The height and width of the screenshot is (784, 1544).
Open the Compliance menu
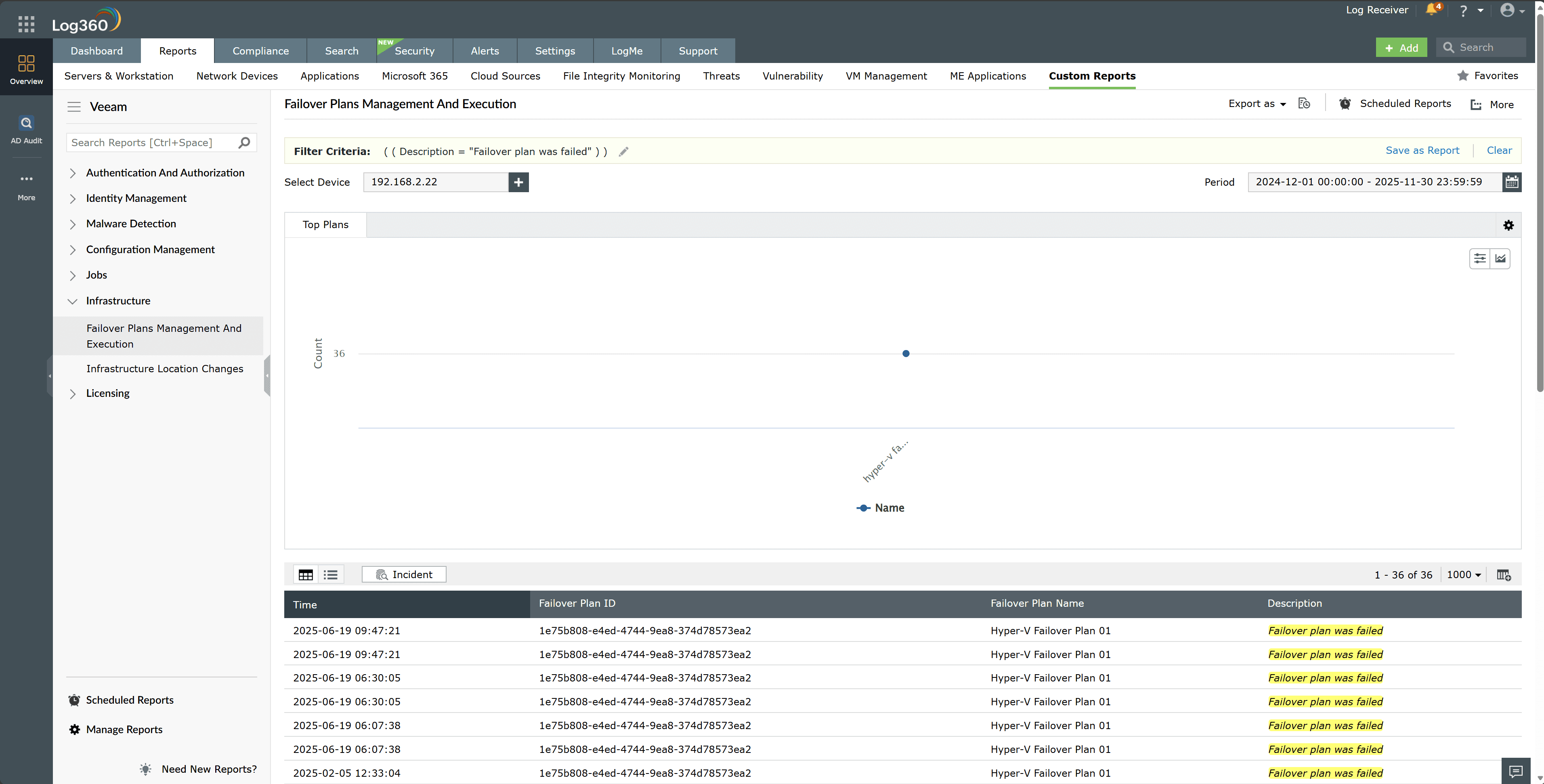[x=260, y=50]
